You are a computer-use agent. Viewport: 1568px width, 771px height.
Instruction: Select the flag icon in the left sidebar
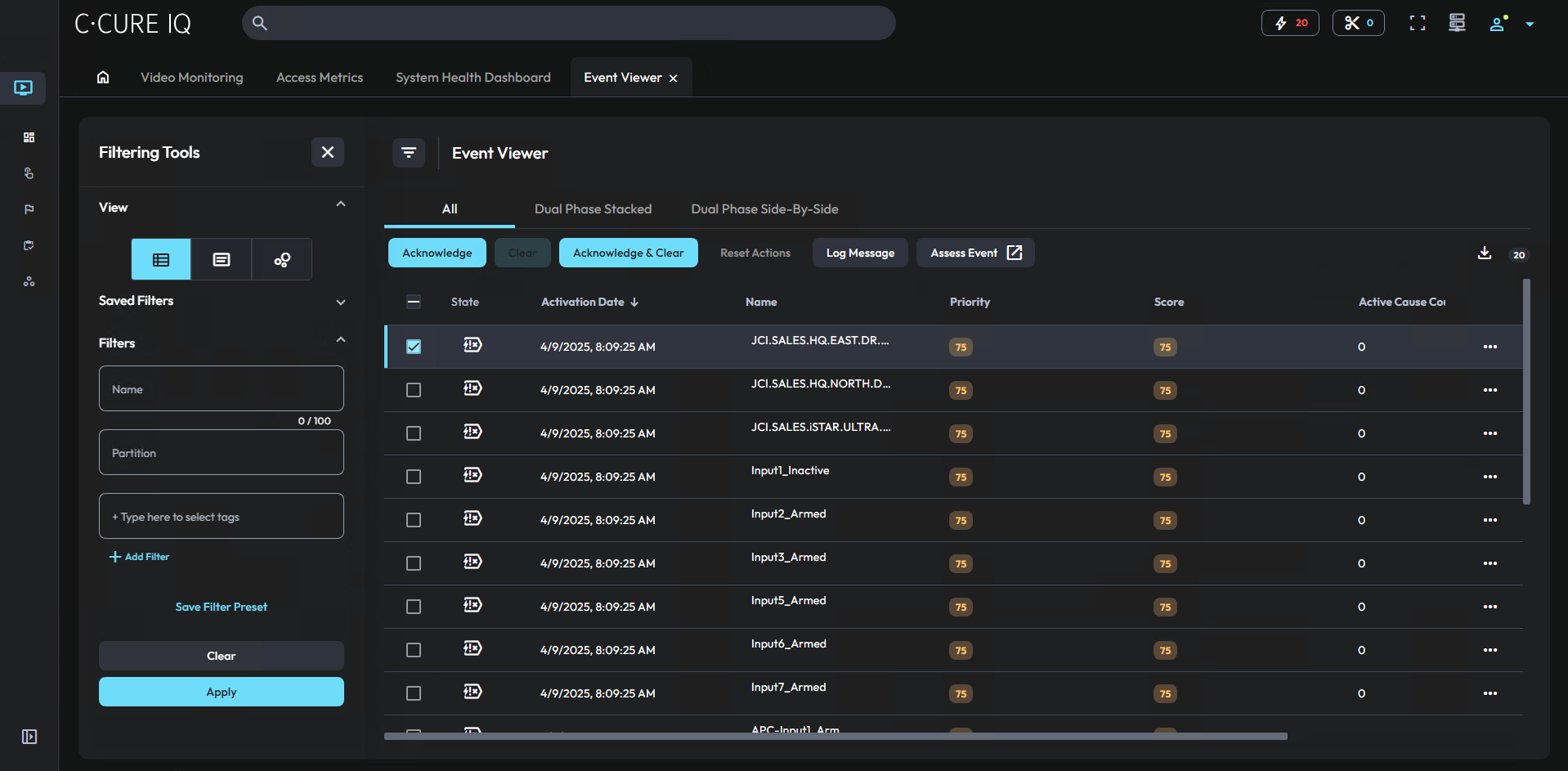coord(29,209)
